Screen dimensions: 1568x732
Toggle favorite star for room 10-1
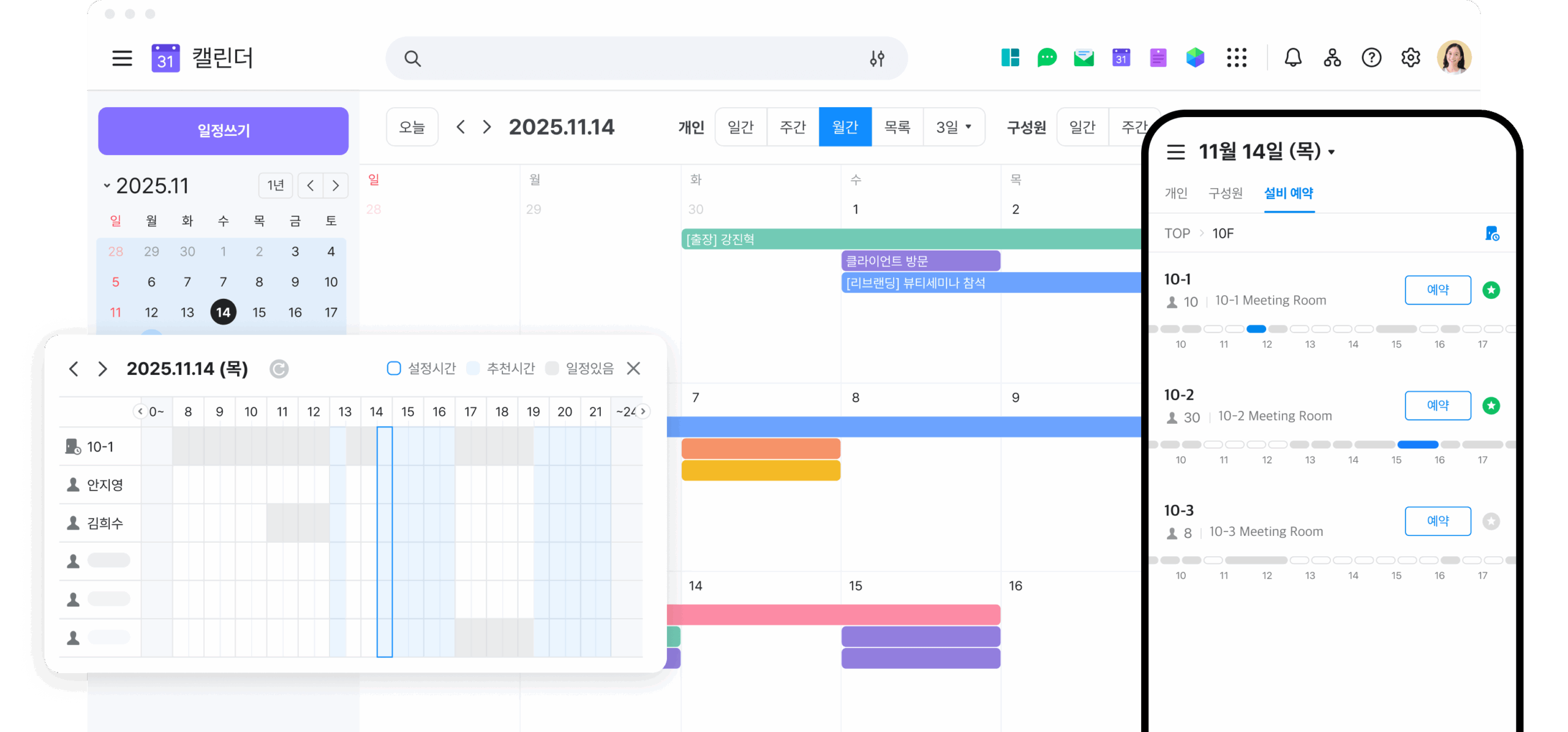click(1491, 290)
